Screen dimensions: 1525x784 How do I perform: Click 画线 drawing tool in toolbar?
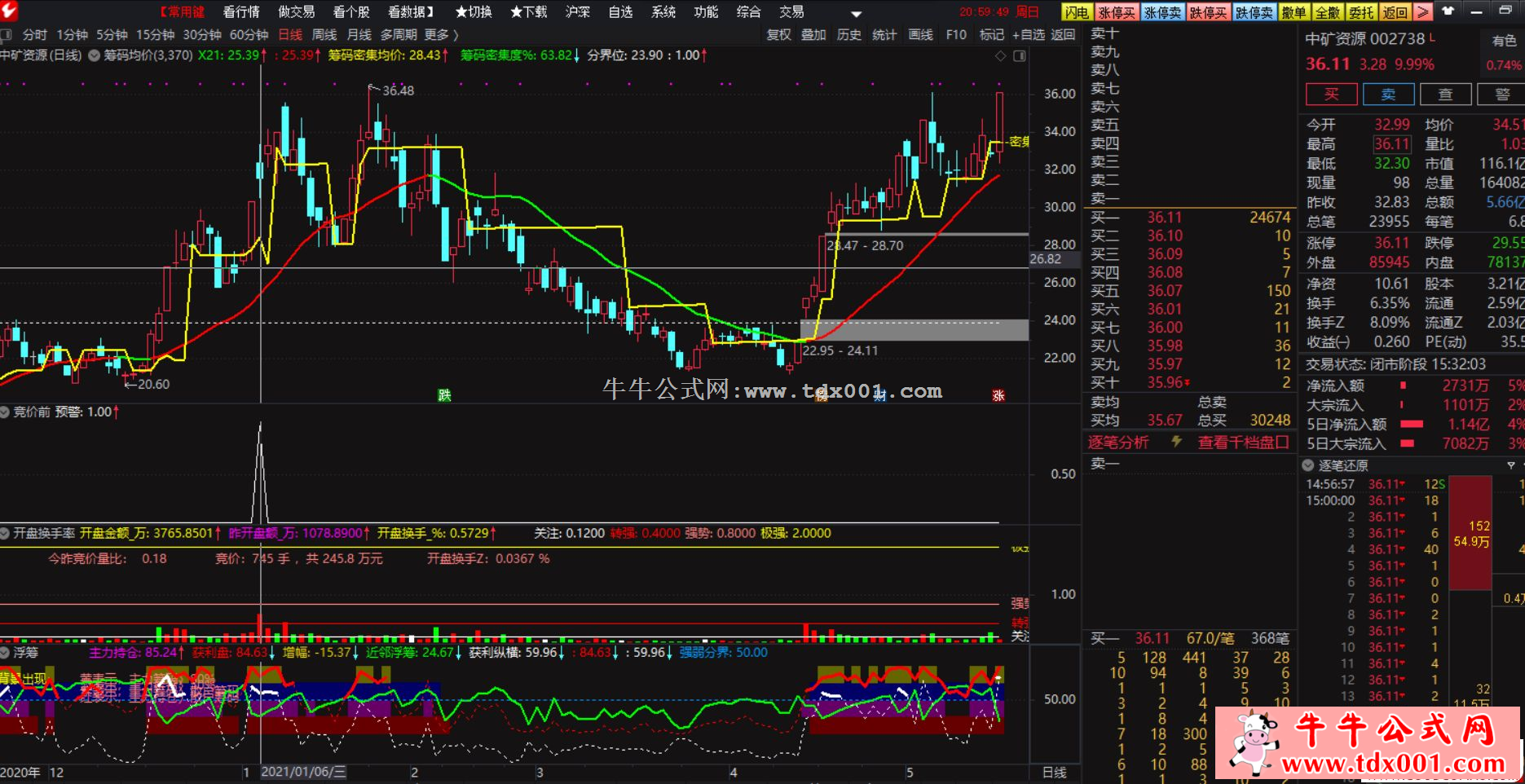coord(920,35)
